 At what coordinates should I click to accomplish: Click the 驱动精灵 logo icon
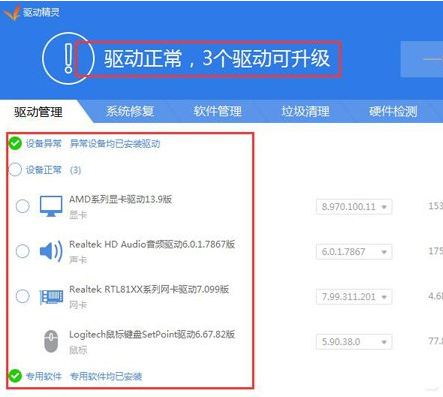(12, 13)
